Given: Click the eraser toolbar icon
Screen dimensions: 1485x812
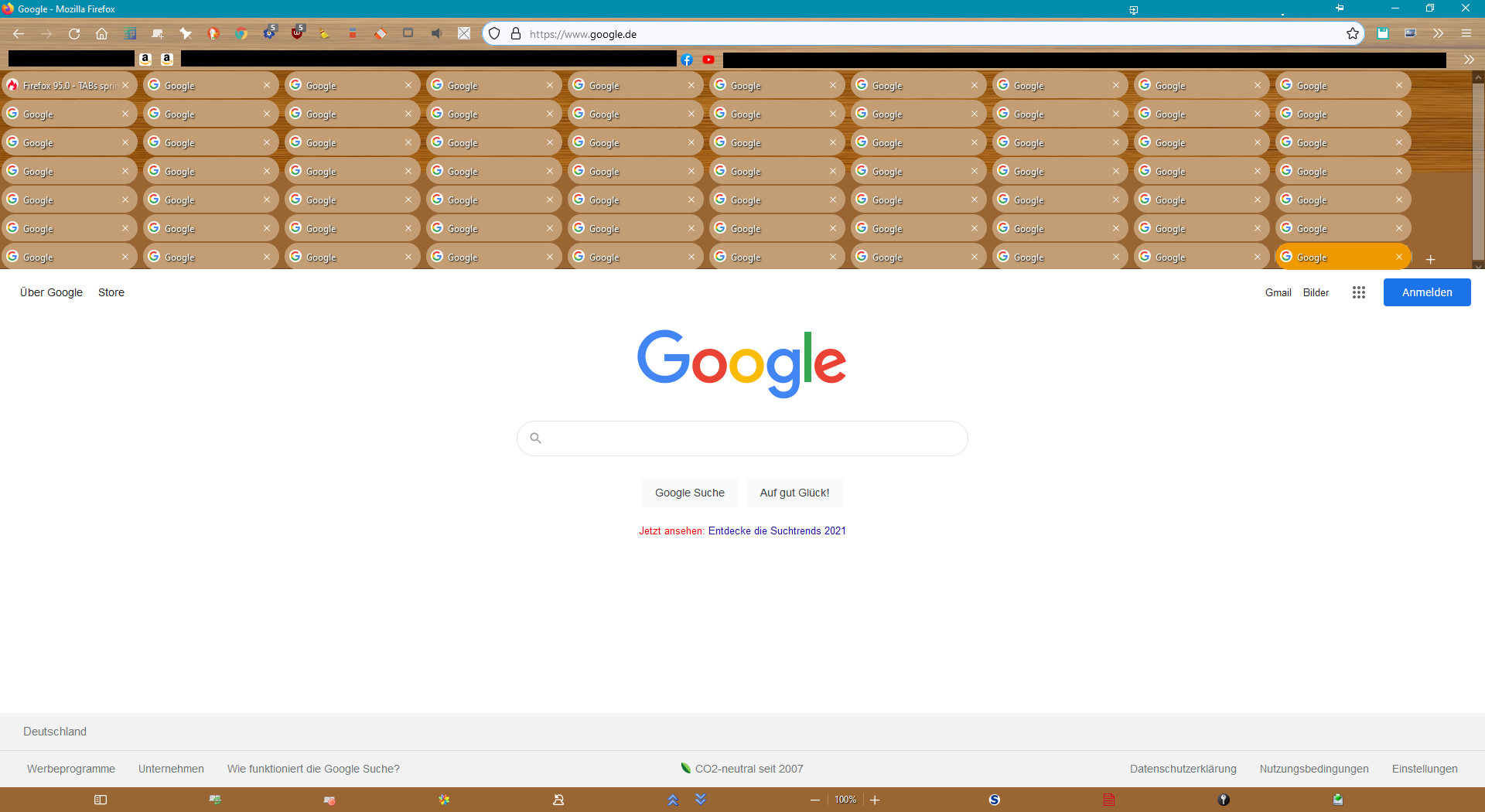Looking at the screenshot, I should coord(381,33).
